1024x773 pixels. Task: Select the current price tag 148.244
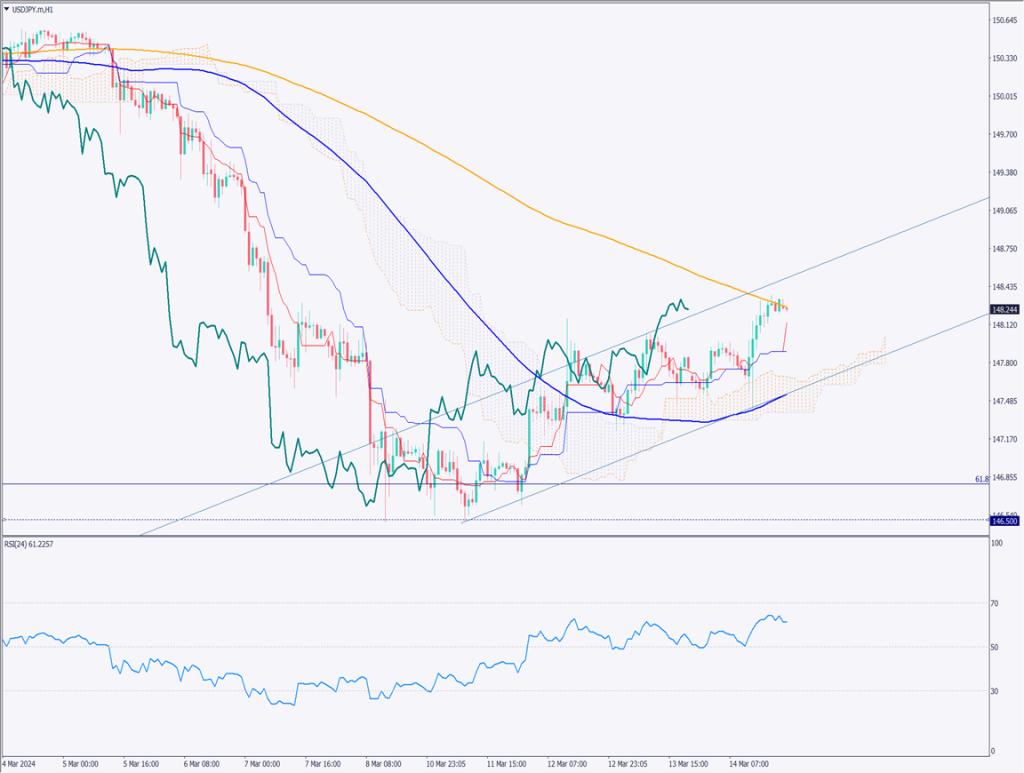coord(1003,311)
